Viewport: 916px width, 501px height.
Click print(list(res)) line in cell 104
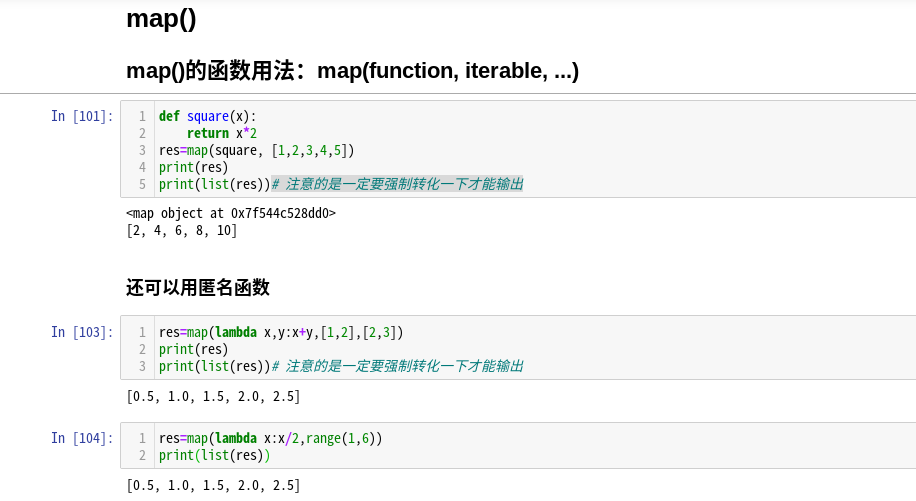214,455
